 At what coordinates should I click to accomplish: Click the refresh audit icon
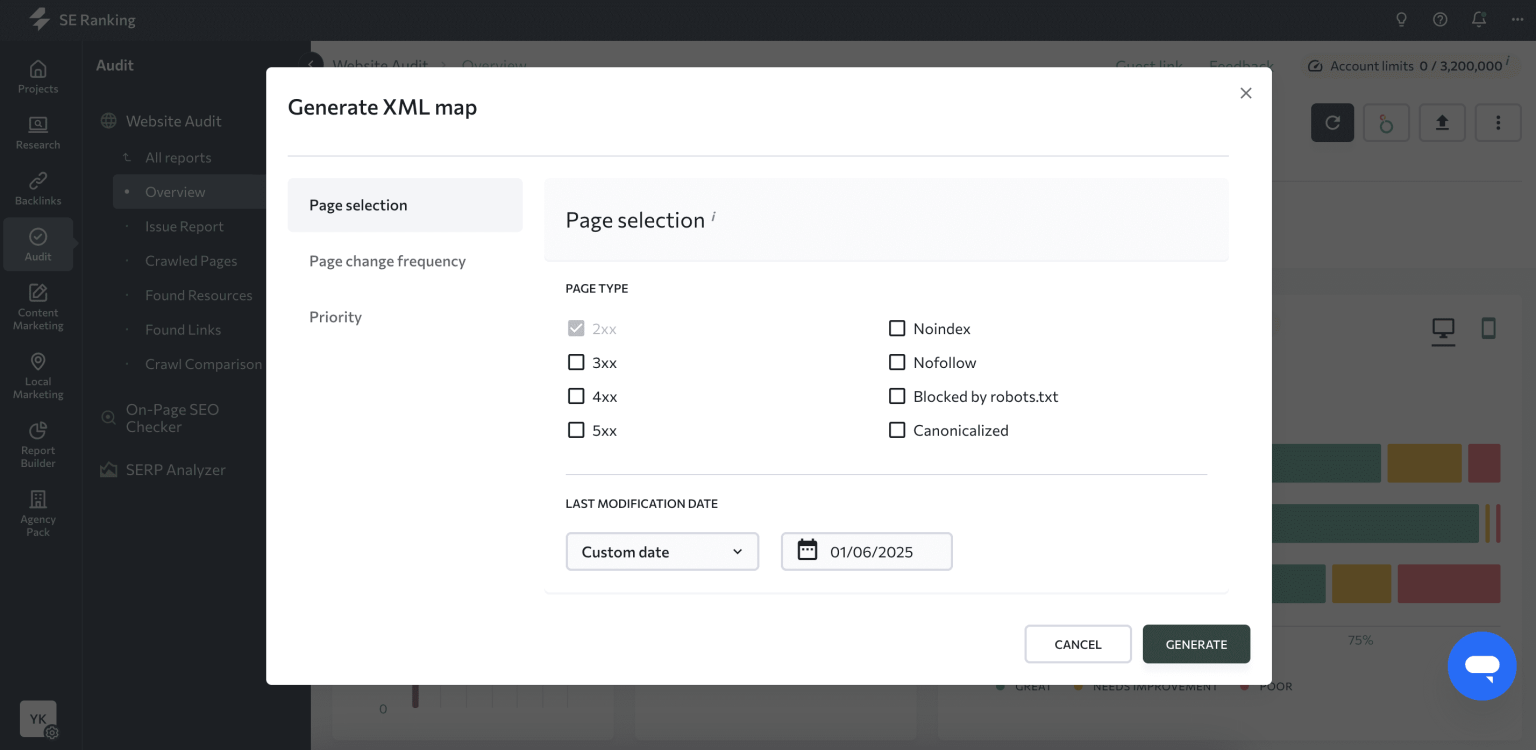(1332, 122)
